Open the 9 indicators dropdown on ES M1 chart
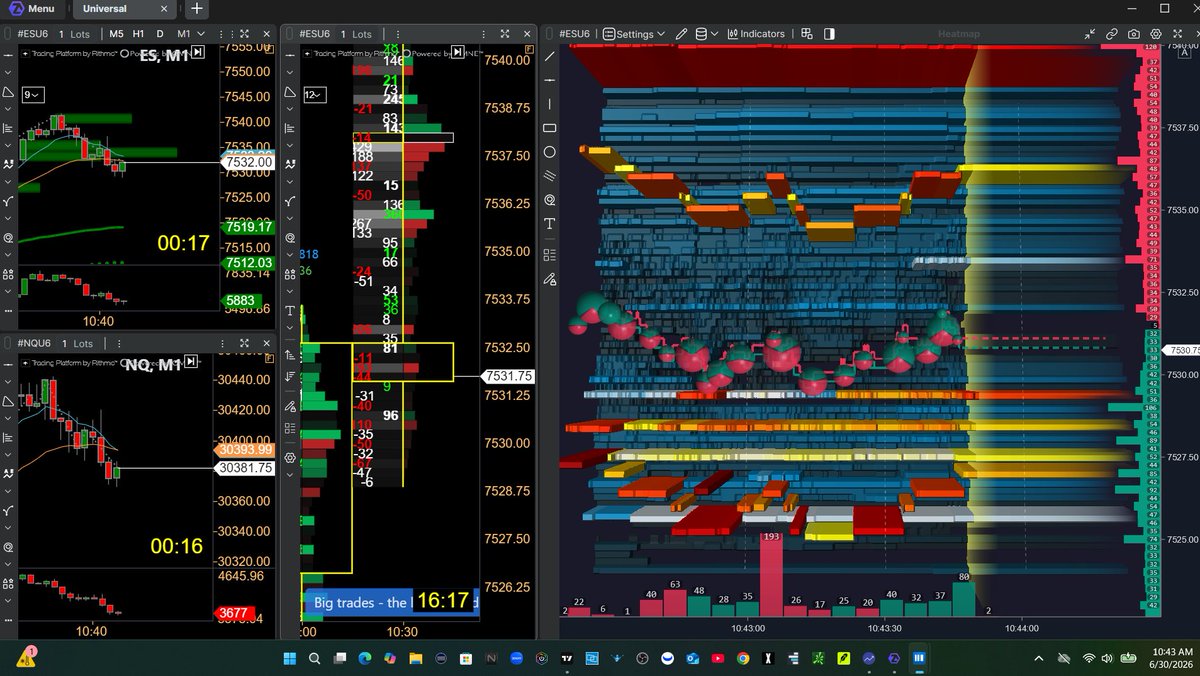This screenshot has height=676, width=1200. 31,94
